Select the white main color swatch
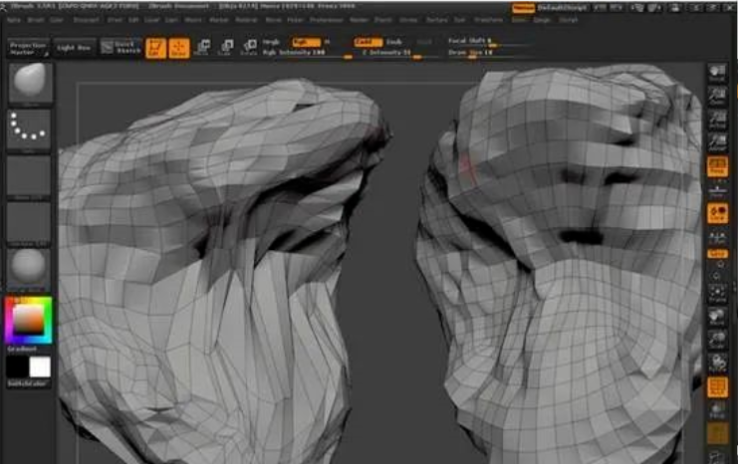This screenshot has width=738, height=464. [x=40, y=367]
